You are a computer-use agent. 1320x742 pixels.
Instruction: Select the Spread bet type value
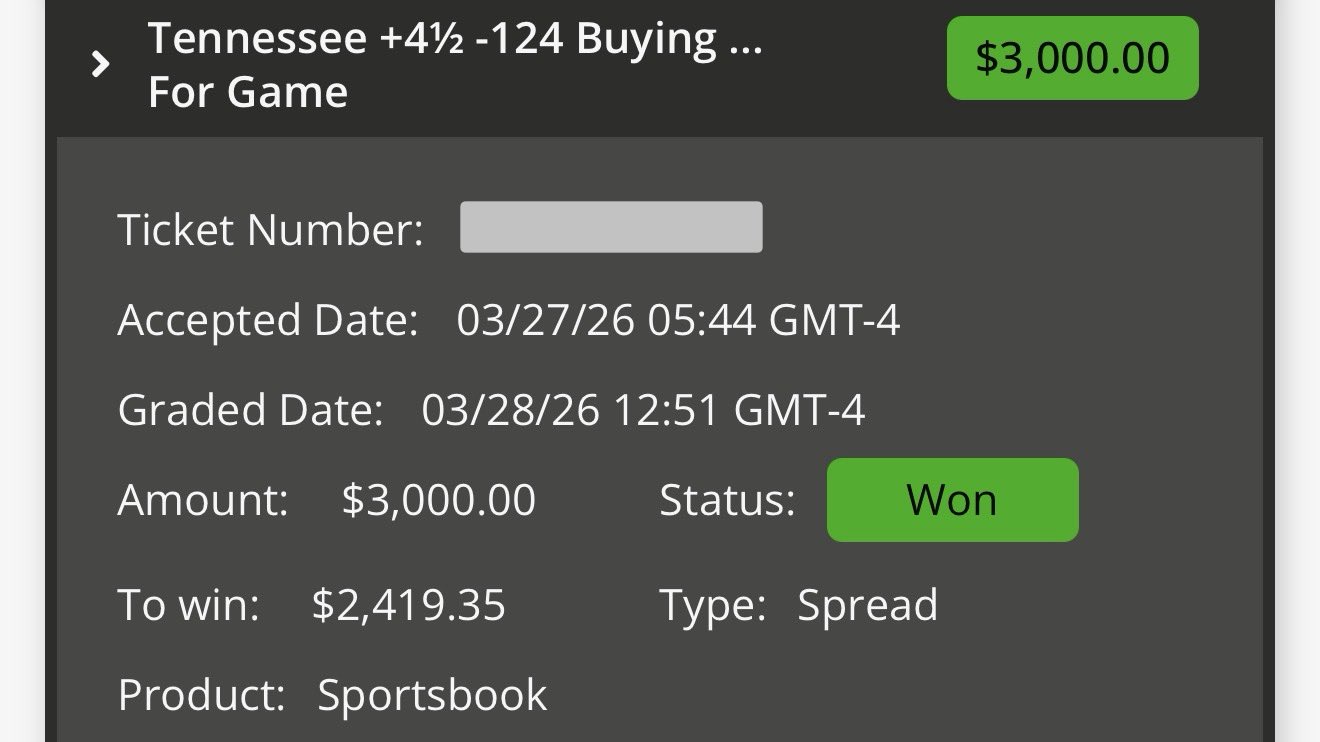[867, 605]
